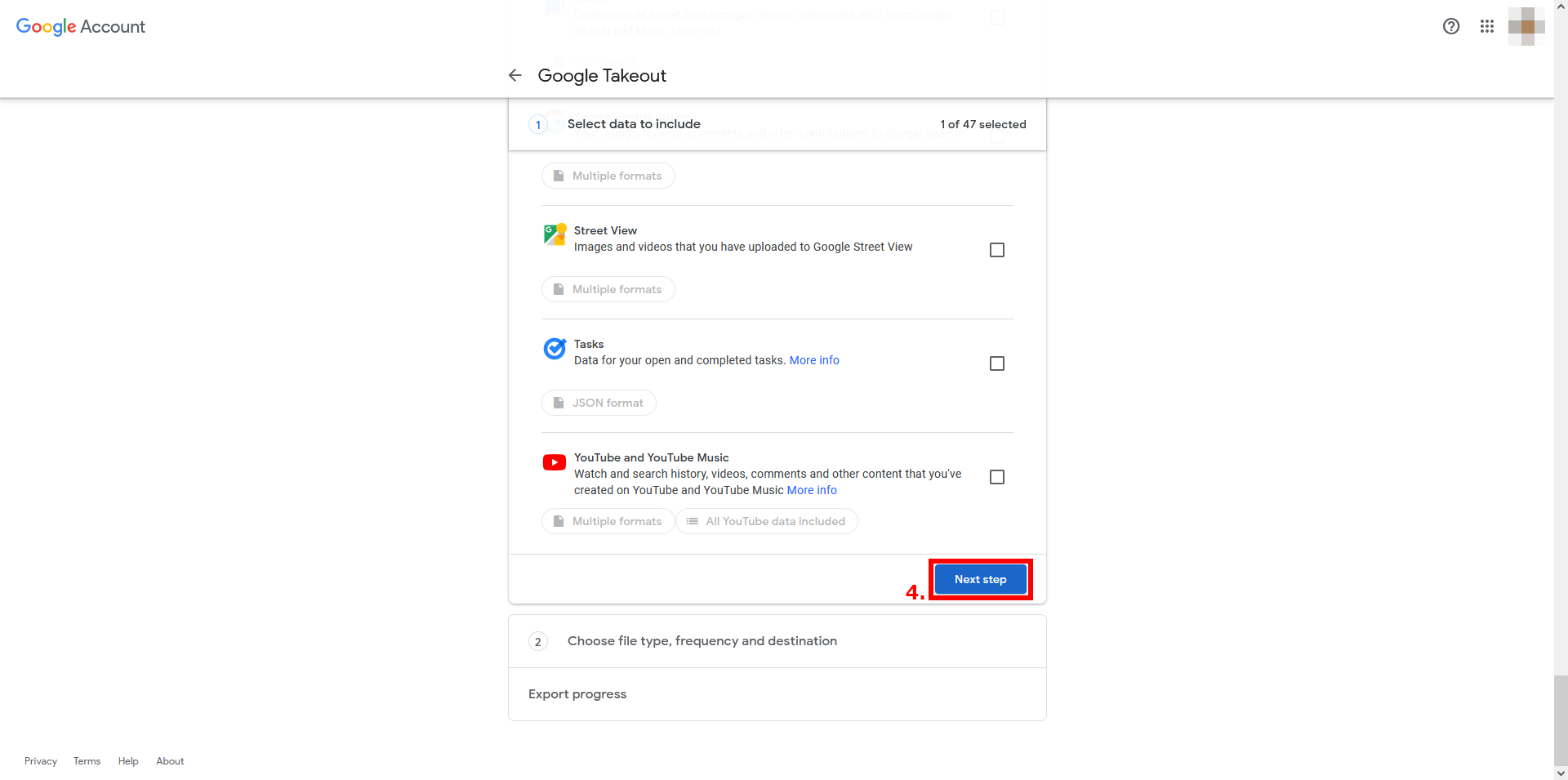
Task: Click the 'YouTube and YouTube Music' title
Action: [652, 457]
